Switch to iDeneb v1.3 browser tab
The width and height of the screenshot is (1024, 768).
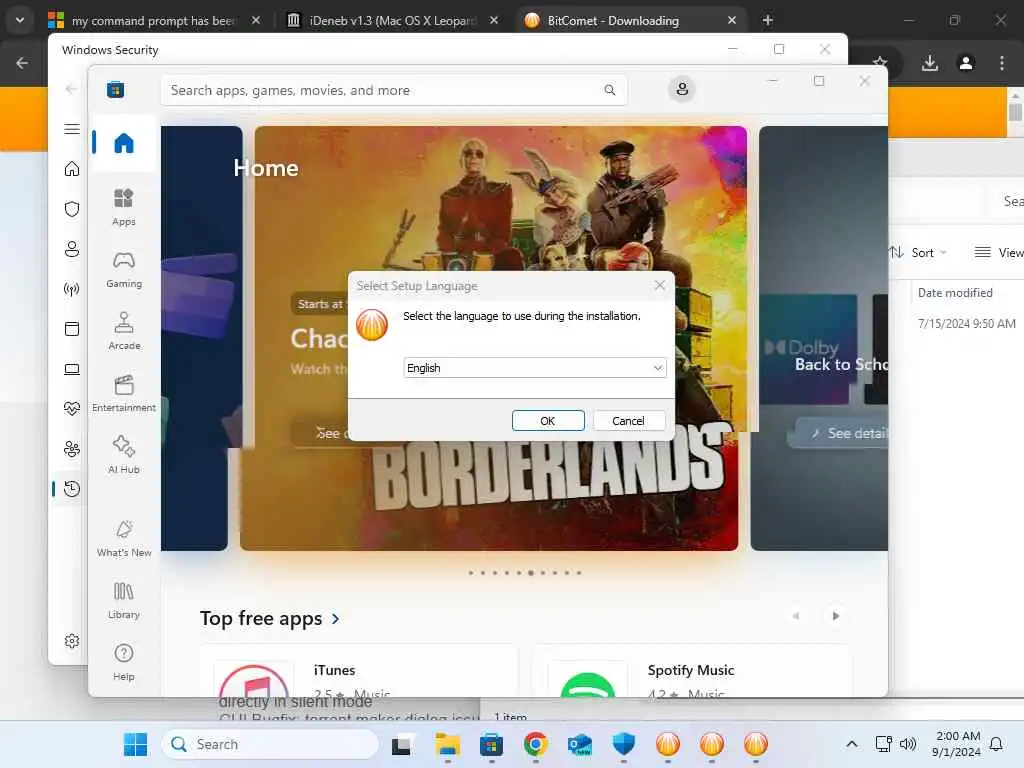[x=393, y=21]
